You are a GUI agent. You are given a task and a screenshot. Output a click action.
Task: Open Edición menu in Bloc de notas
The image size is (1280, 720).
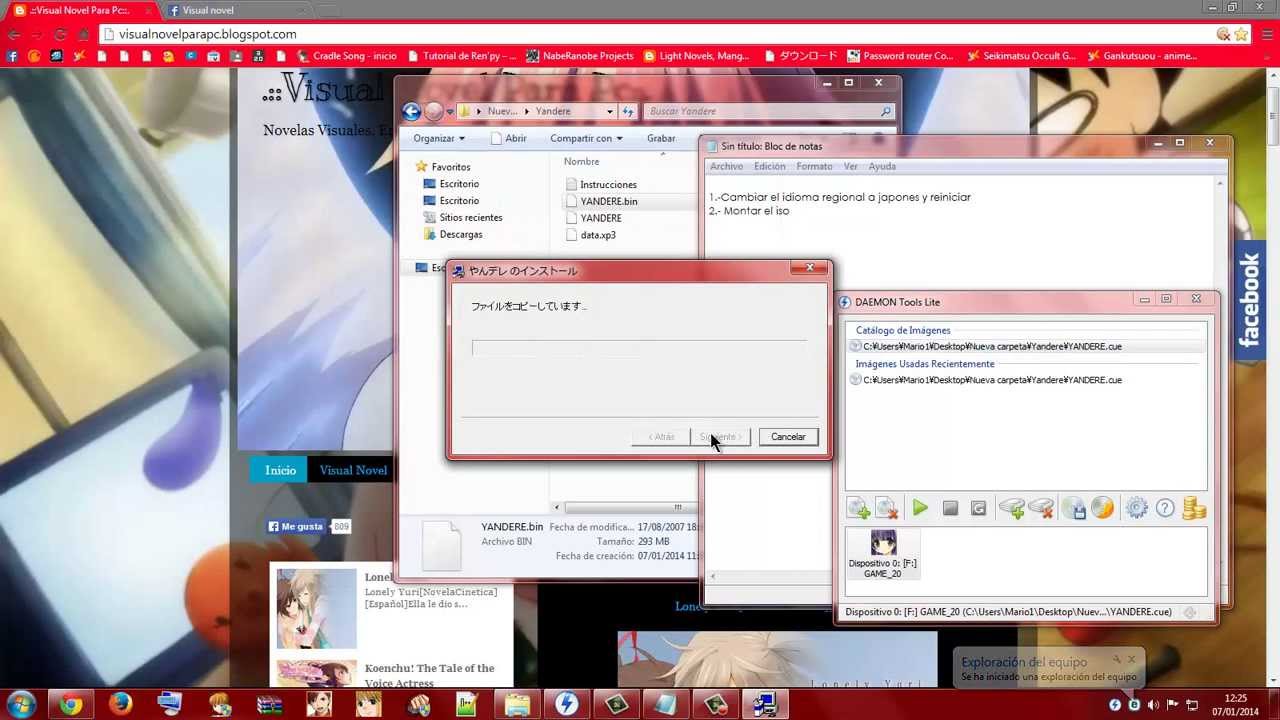769,166
